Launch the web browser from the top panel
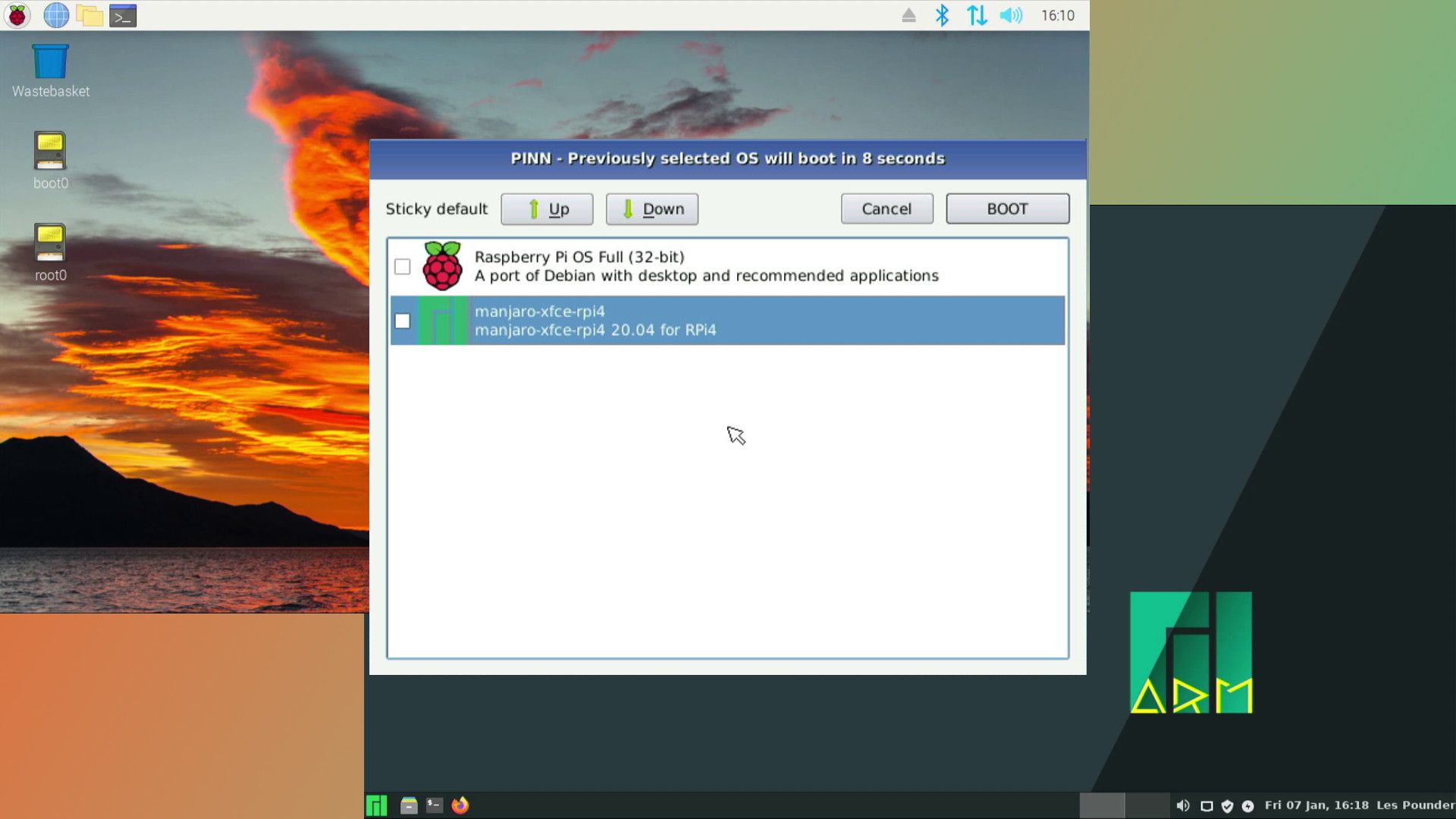 pos(55,14)
